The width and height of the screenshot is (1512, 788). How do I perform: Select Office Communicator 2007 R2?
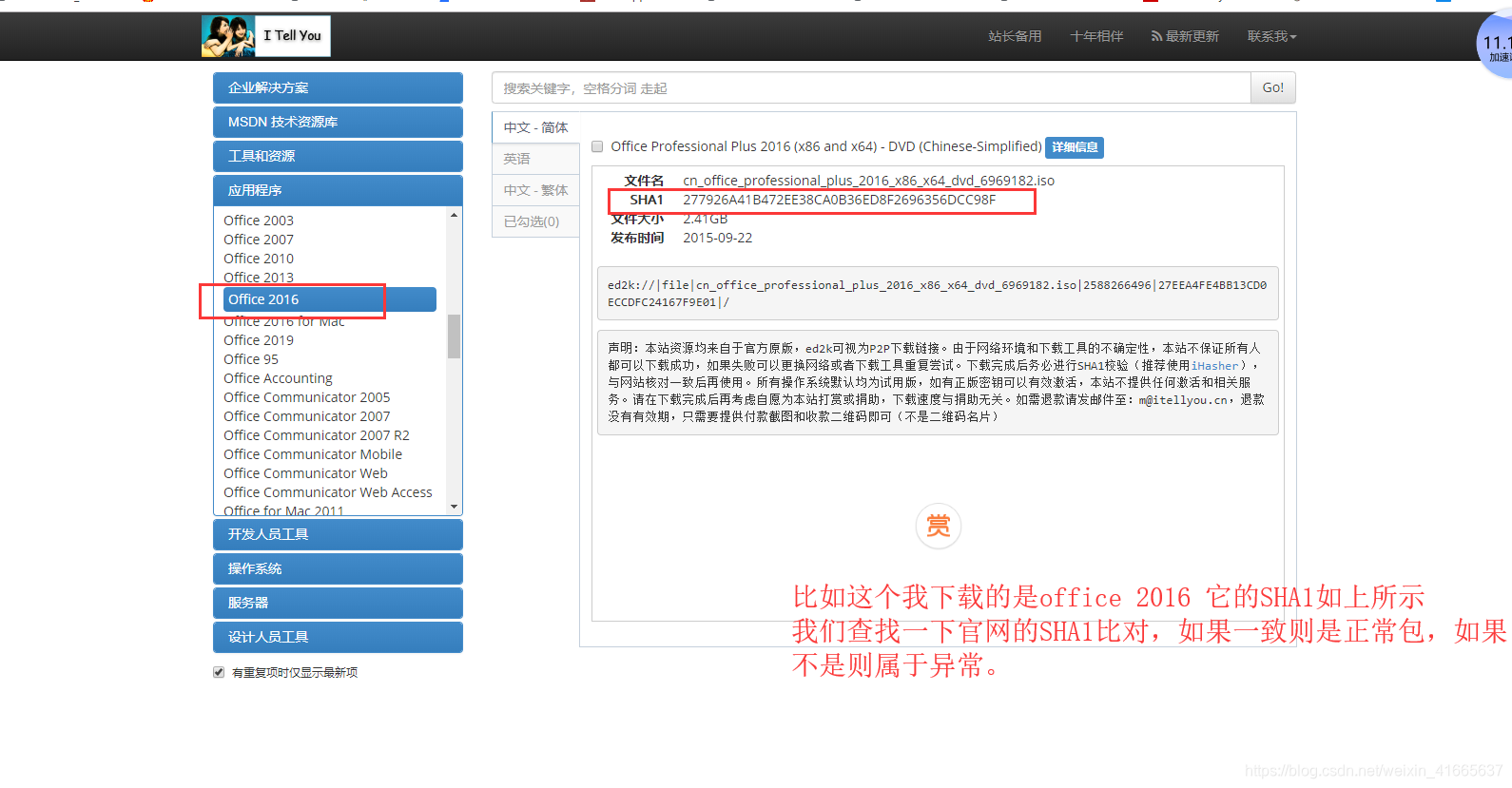[317, 435]
